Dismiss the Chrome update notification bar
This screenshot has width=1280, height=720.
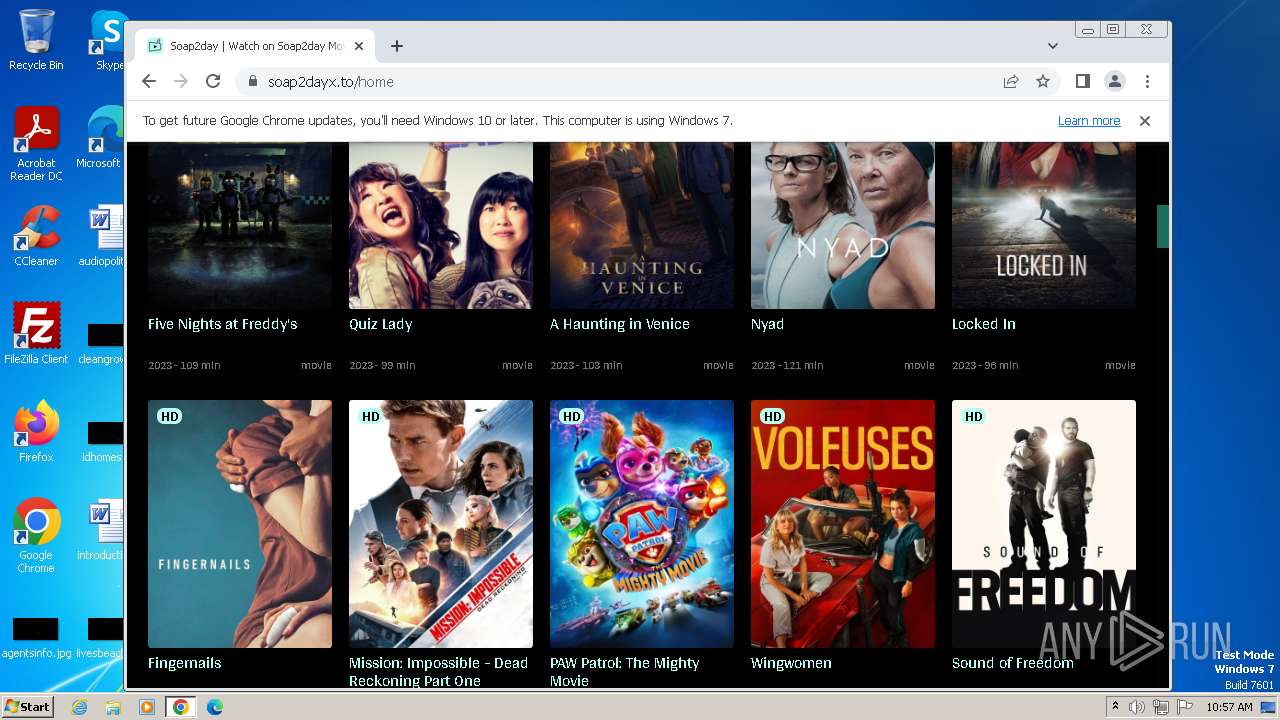pos(1145,121)
